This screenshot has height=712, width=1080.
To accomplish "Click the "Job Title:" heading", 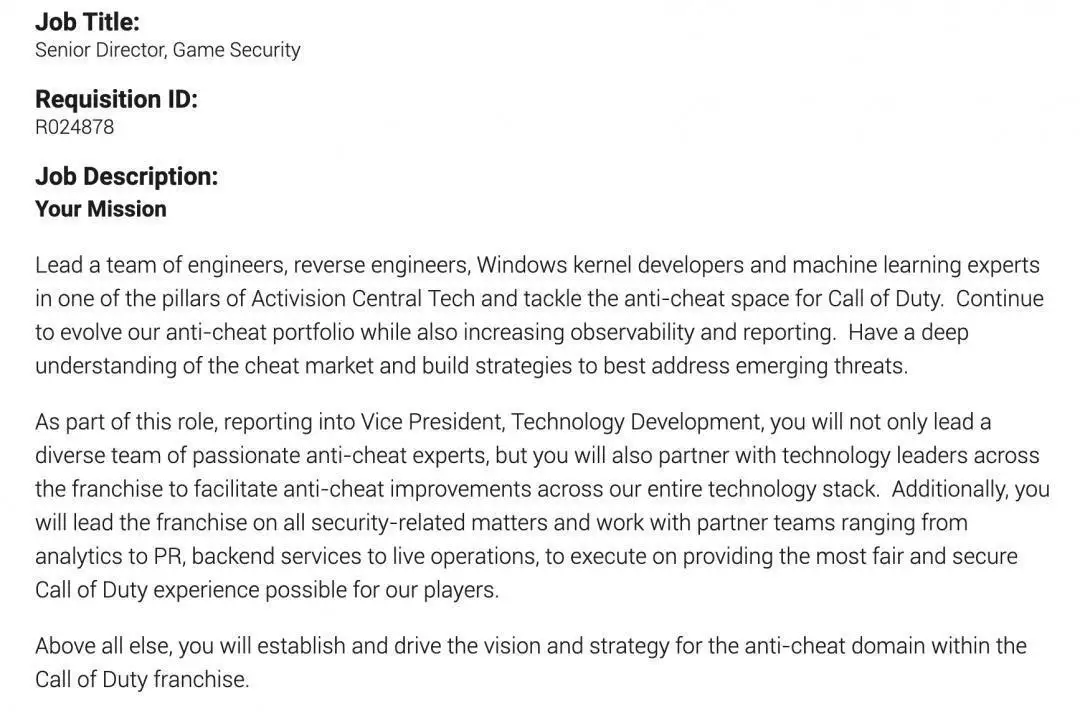I will (87, 21).
